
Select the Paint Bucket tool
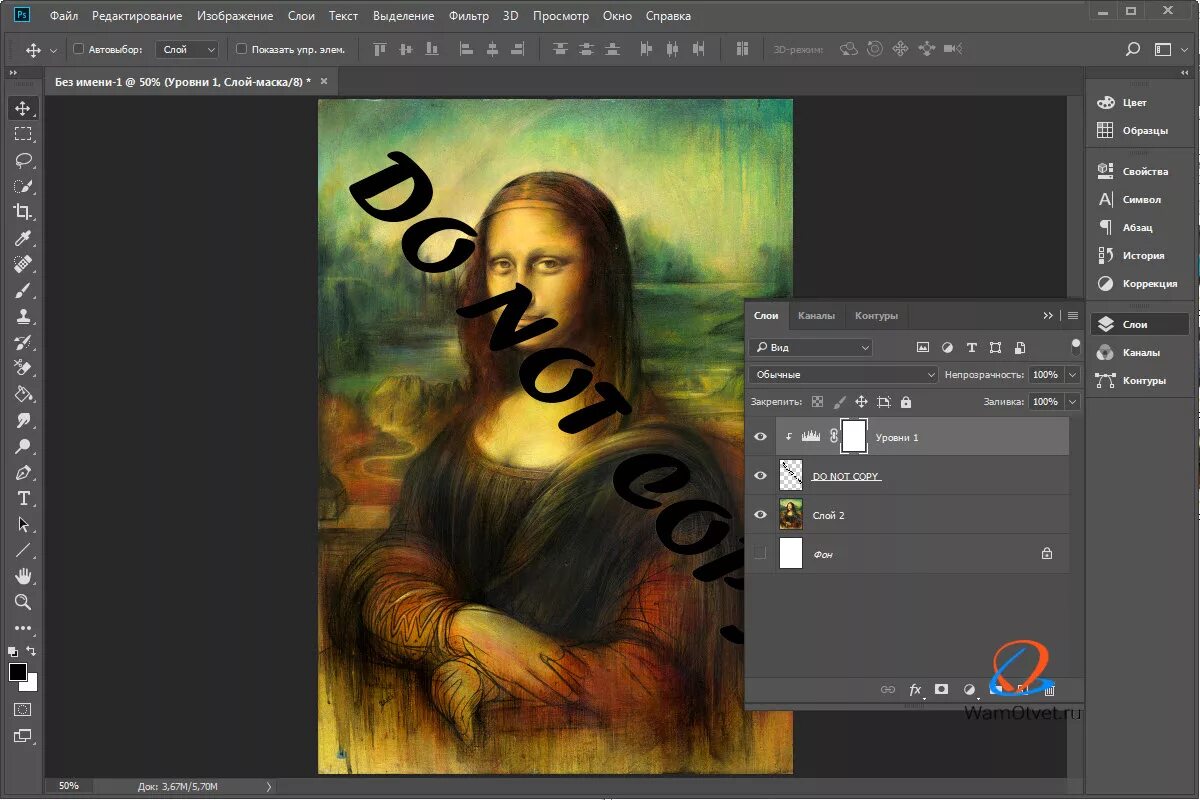tap(22, 394)
